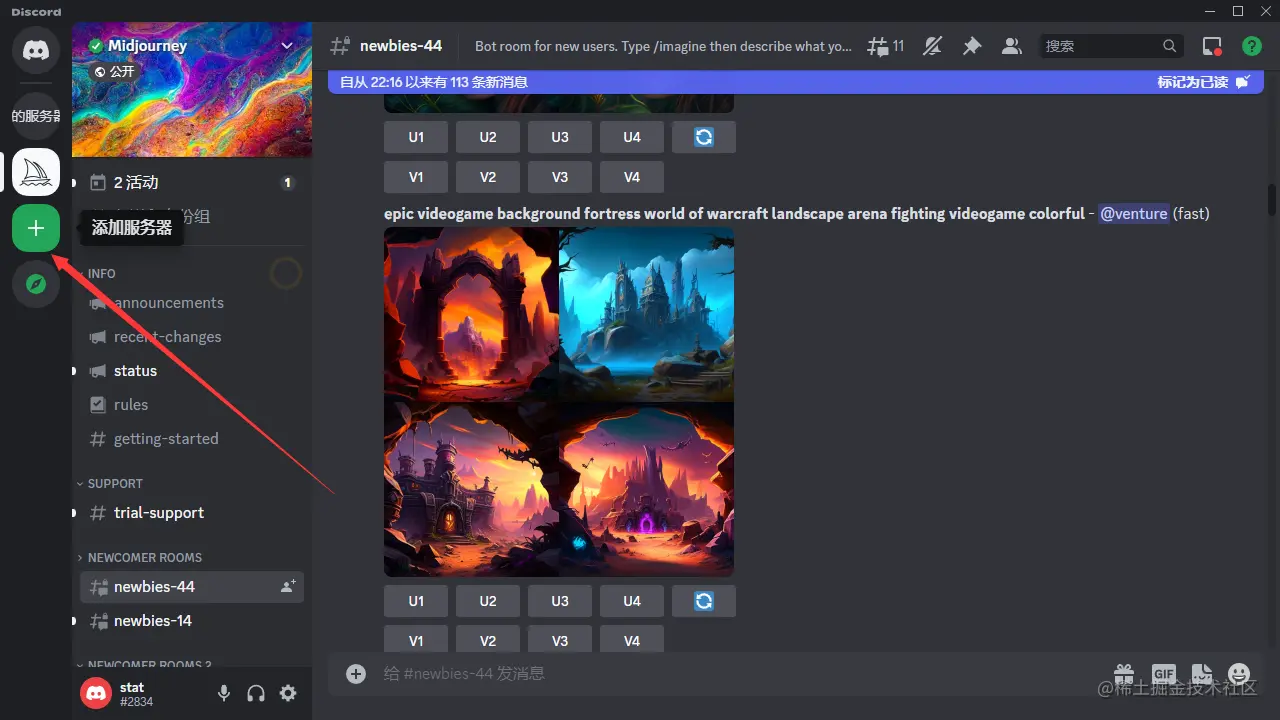Click the upper V2 variation button
Viewport: 1280px width, 720px height.
[x=488, y=177]
